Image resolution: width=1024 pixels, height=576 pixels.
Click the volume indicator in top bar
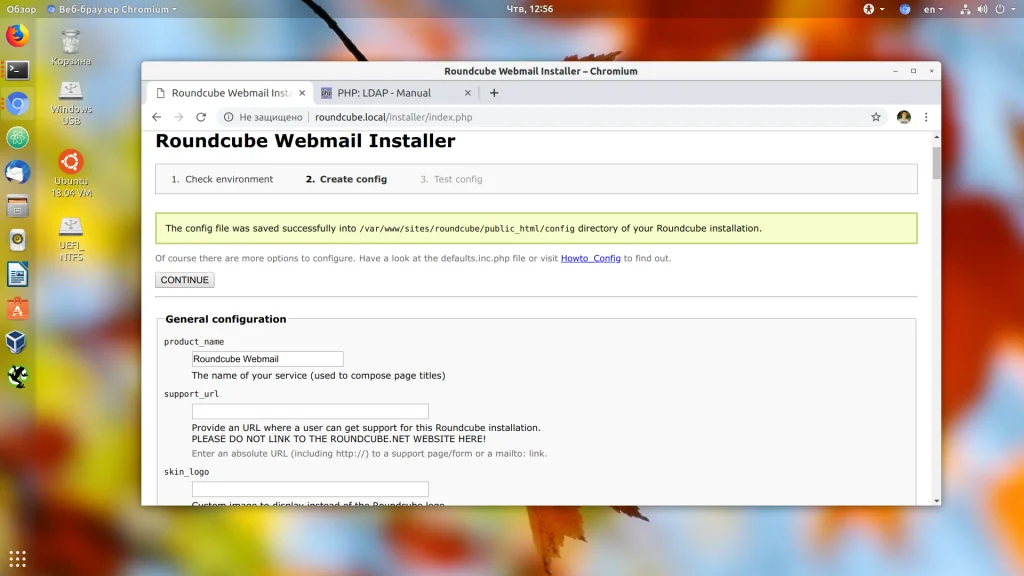click(982, 9)
